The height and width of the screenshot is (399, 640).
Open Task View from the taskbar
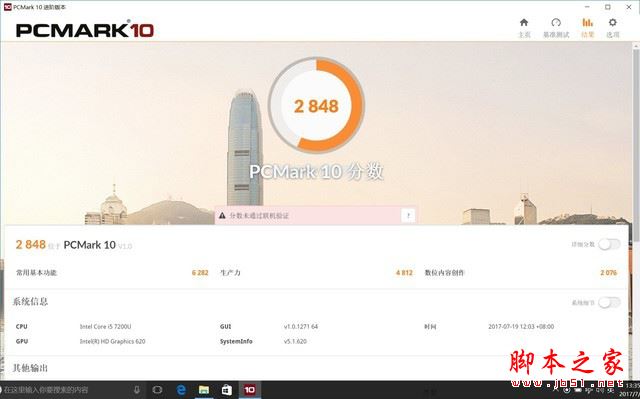point(157,390)
